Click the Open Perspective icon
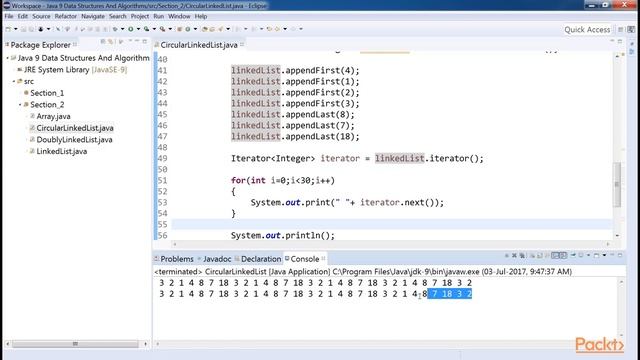 click(x=620, y=29)
